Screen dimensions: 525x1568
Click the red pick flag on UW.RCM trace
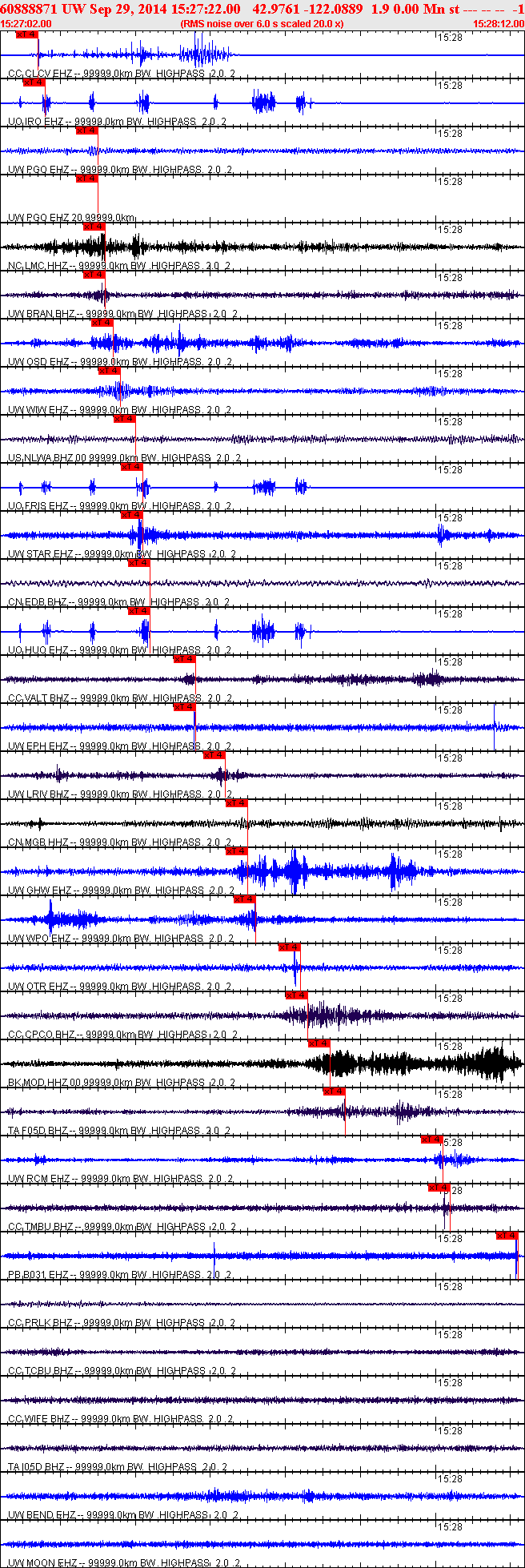tap(432, 1140)
